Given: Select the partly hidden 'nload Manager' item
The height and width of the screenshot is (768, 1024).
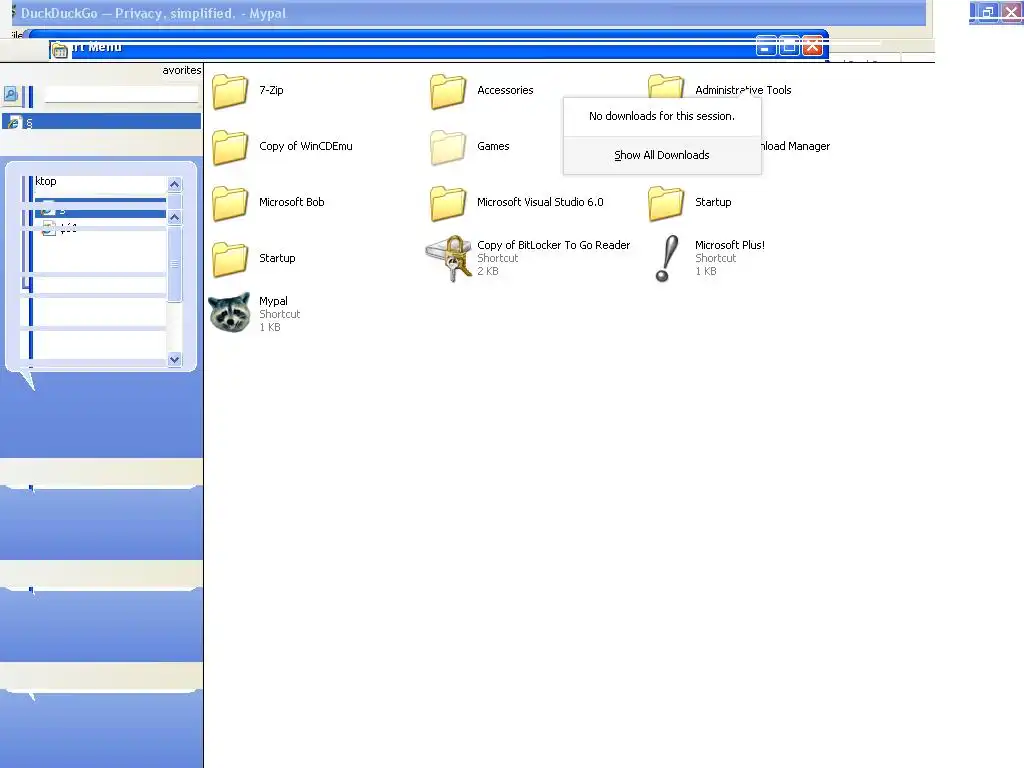Looking at the screenshot, I should pos(795,146).
